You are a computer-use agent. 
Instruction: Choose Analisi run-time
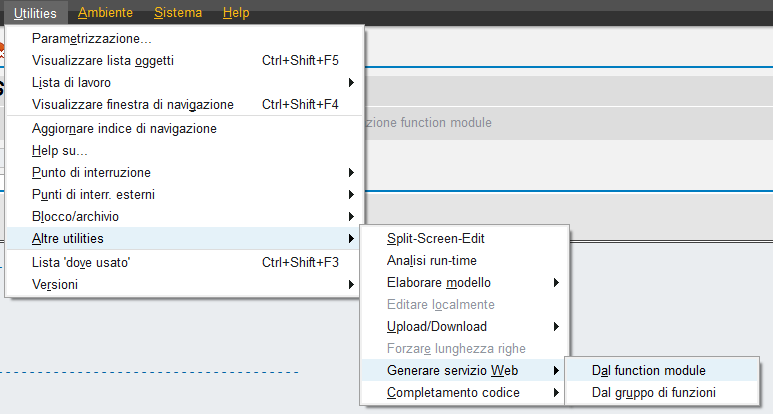click(465, 260)
